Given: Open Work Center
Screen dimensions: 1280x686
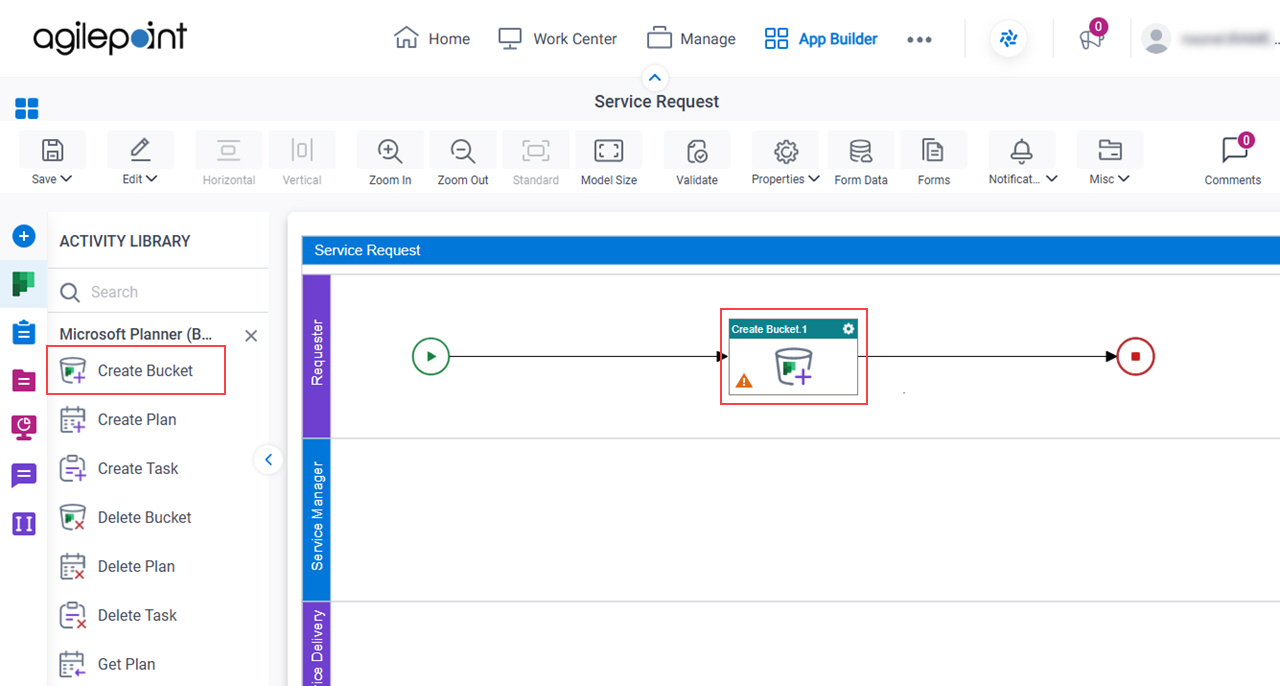Looking at the screenshot, I should pos(558,39).
